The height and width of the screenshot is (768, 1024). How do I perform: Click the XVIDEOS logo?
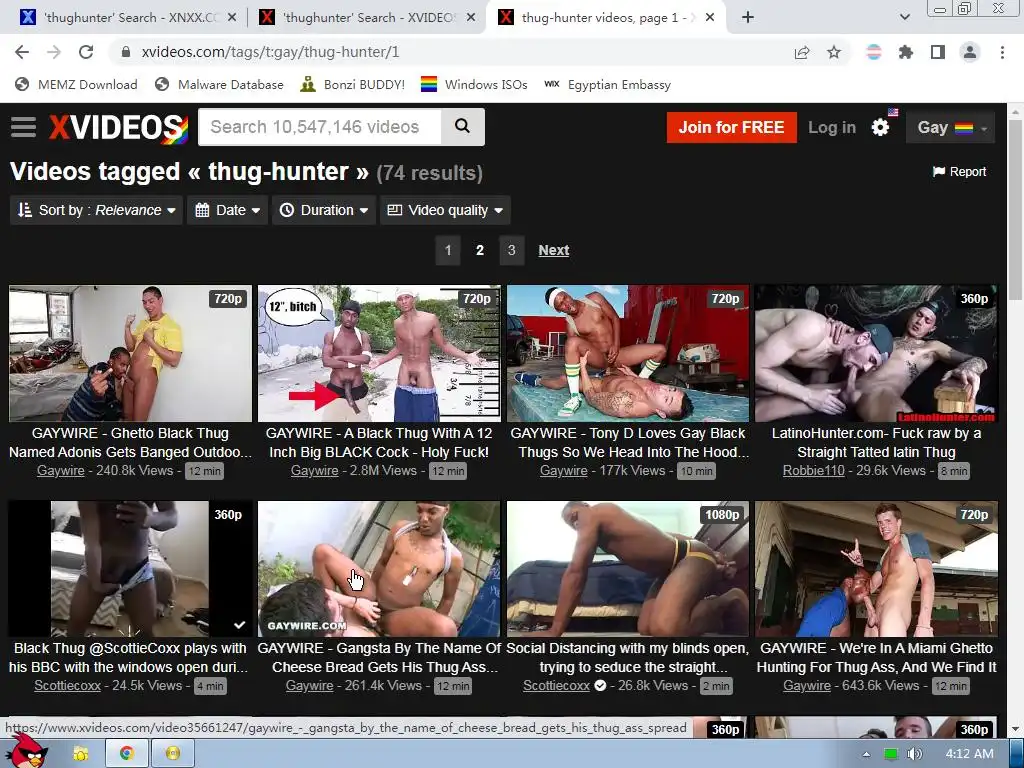coord(119,127)
